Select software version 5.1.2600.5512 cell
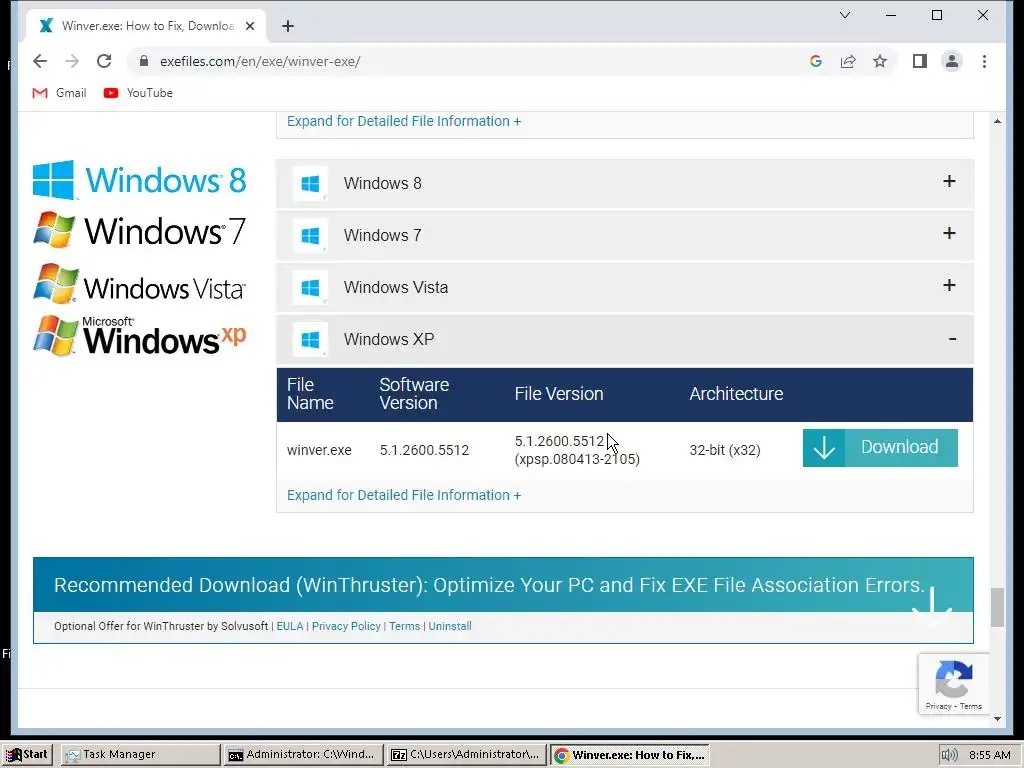The width and height of the screenshot is (1024, 768). tap(424, 450)
